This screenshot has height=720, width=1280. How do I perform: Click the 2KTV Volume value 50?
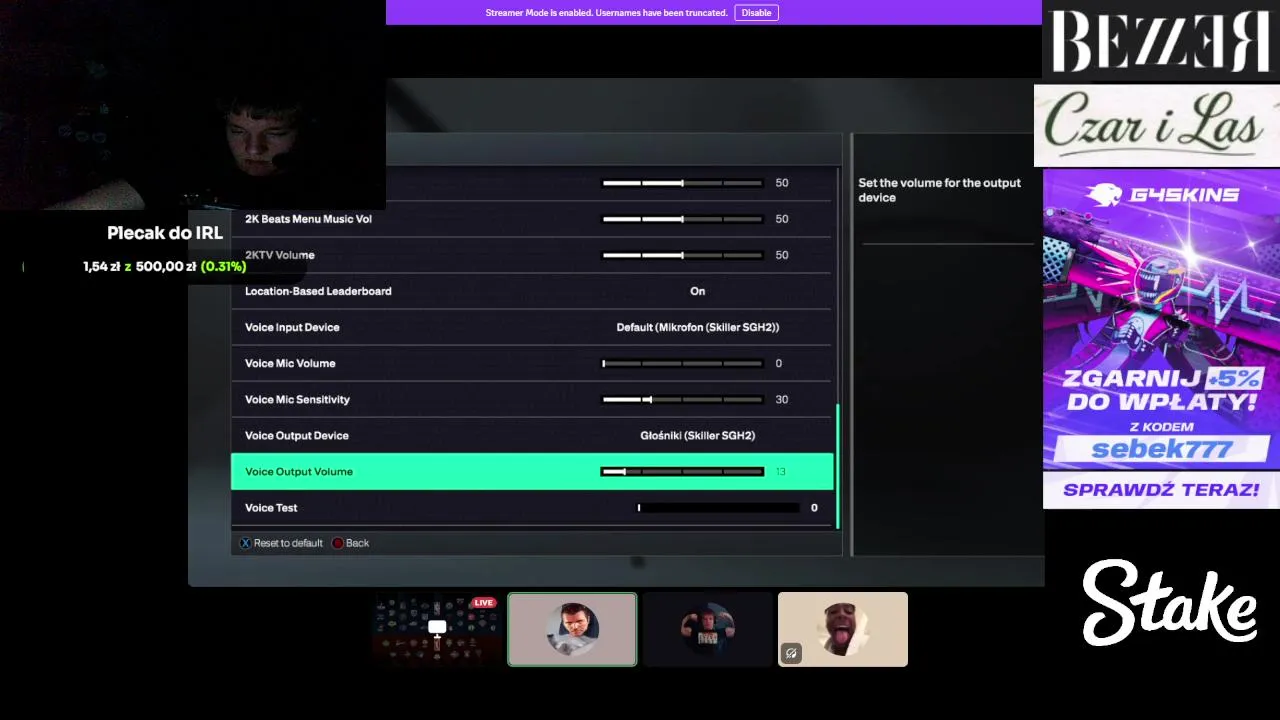[782, 255]
